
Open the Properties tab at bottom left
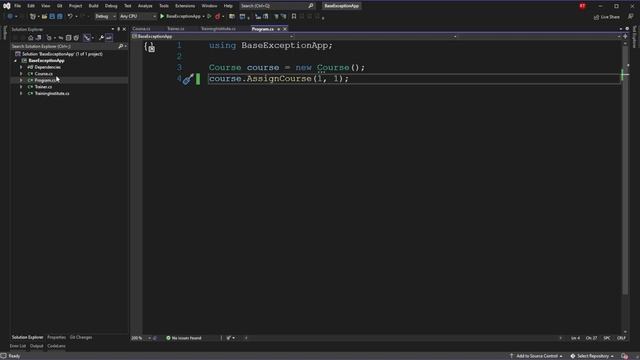coord(56,337)
